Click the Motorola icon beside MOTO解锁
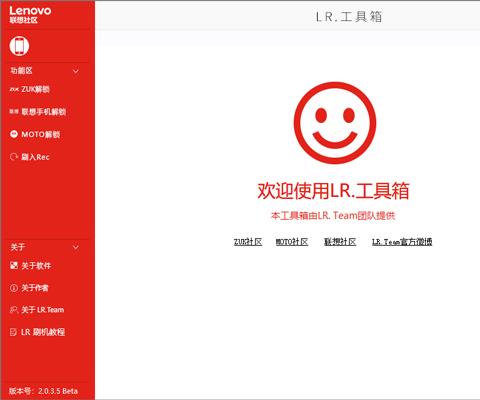The height and width of the screenshot is (400, 480). [14, 134]
